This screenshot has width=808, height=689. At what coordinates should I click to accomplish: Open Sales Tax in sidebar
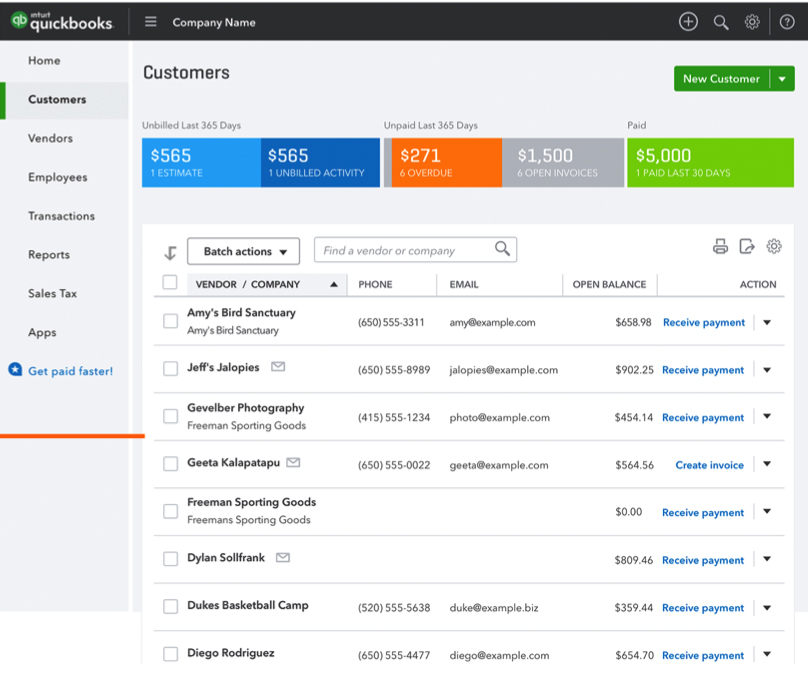[53, 293]
